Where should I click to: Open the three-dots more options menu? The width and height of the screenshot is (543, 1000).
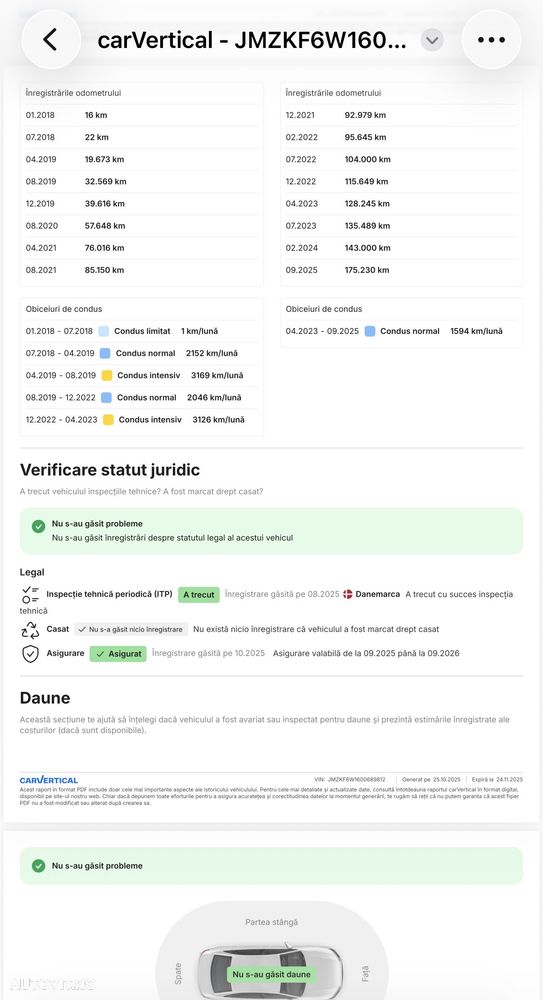[491, 40]
